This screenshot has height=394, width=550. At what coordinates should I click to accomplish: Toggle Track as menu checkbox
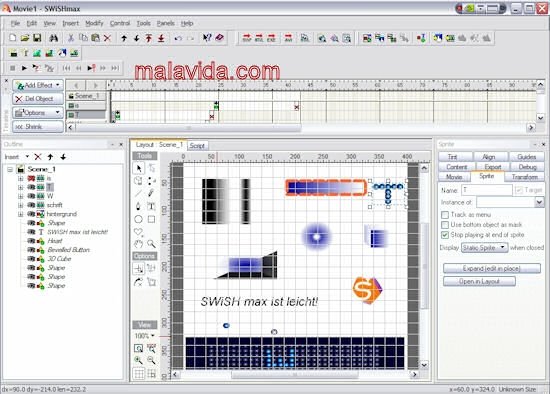[x=445, y=215]
